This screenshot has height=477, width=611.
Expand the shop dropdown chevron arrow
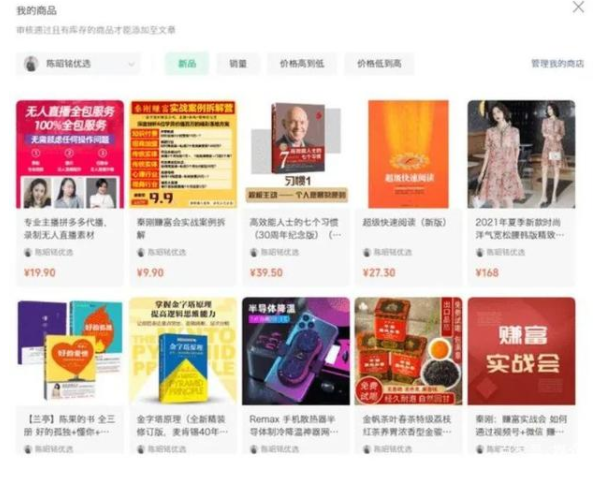[131, 64]
